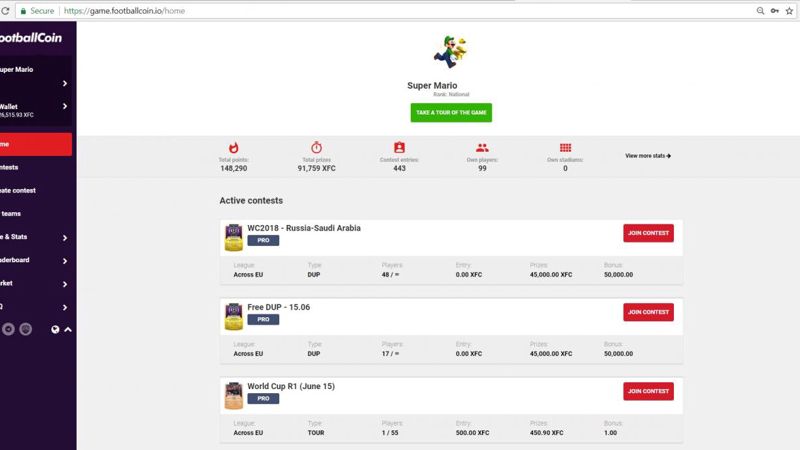800x450 pixels.
Task: Click the saved password key icon
Action: tap(774, 11)
